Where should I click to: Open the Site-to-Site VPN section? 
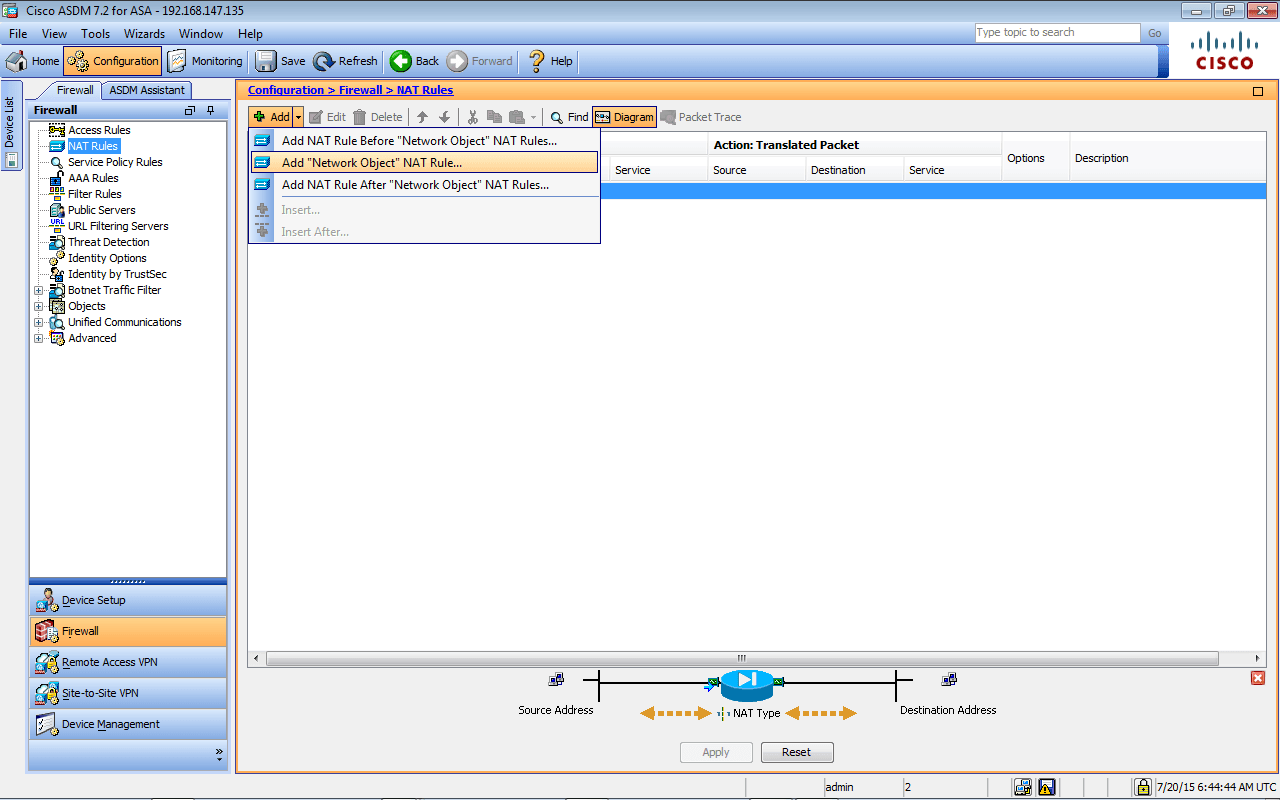click(128, 693)
